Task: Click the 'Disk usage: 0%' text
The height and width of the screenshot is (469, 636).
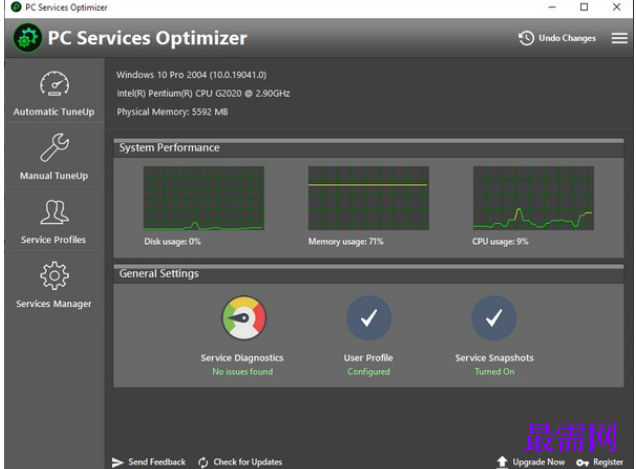Action: point(172,242)
